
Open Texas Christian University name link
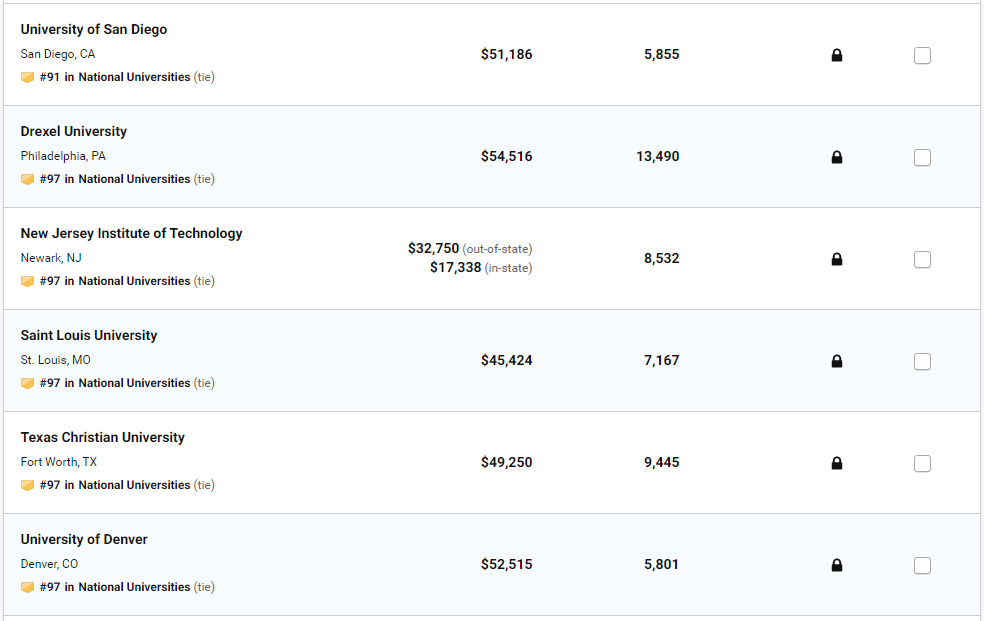click(102, 438)
